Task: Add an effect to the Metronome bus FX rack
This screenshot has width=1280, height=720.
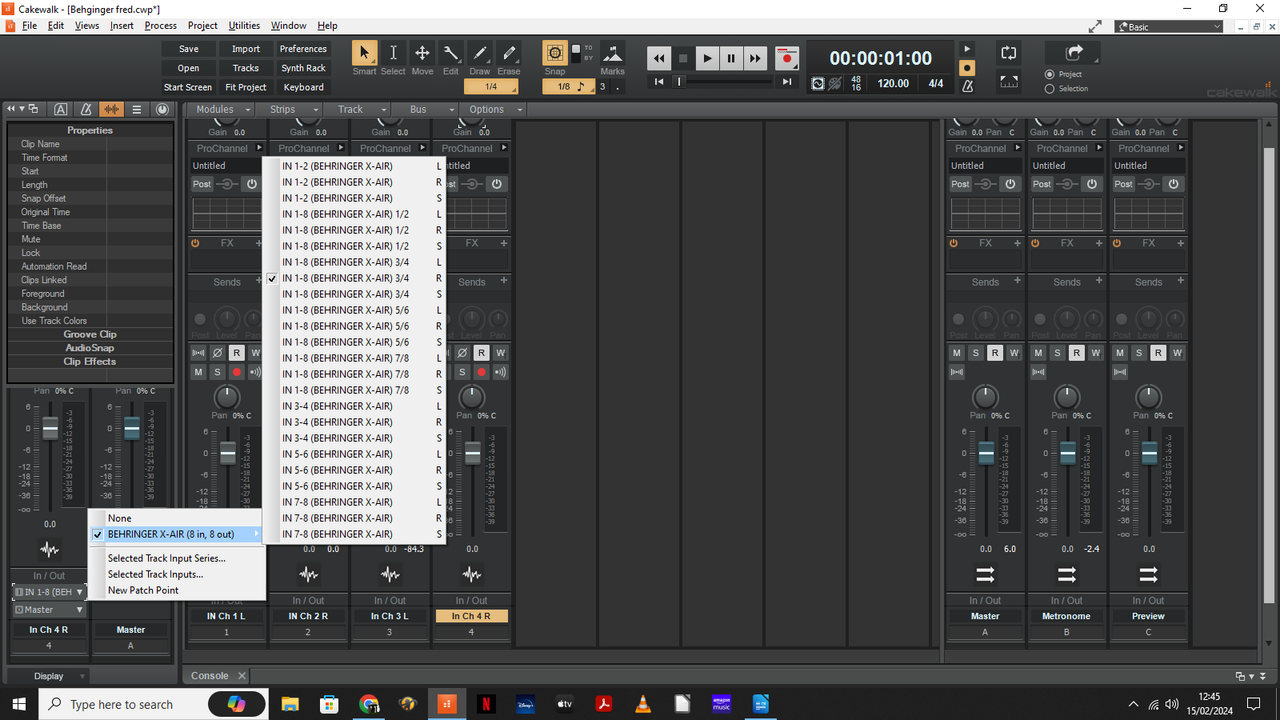Action: (x=1099, y=243)
